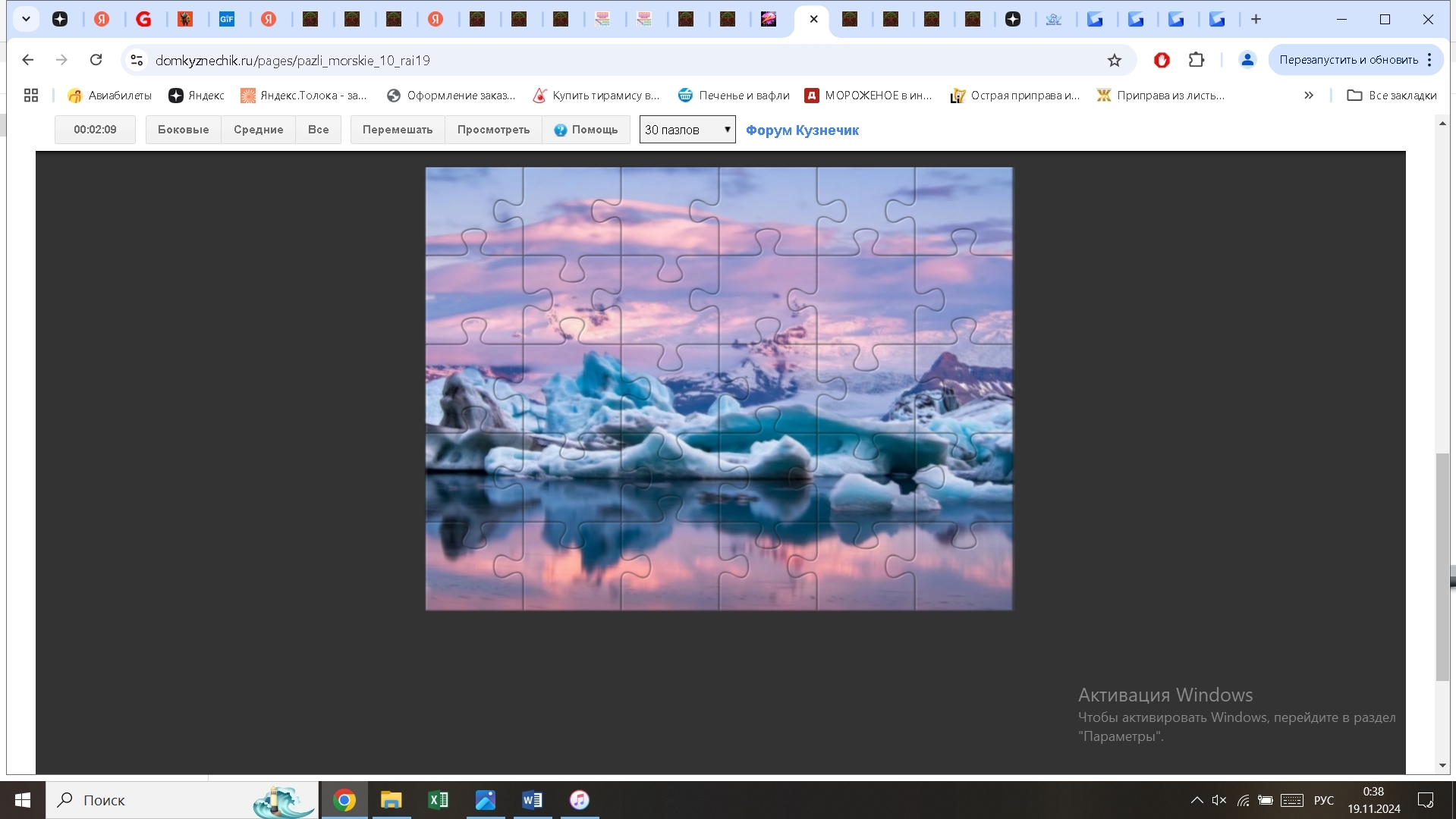Open the pink lightning favicon tab
Screen dimensions: 1456x819
tap(769, 19)
